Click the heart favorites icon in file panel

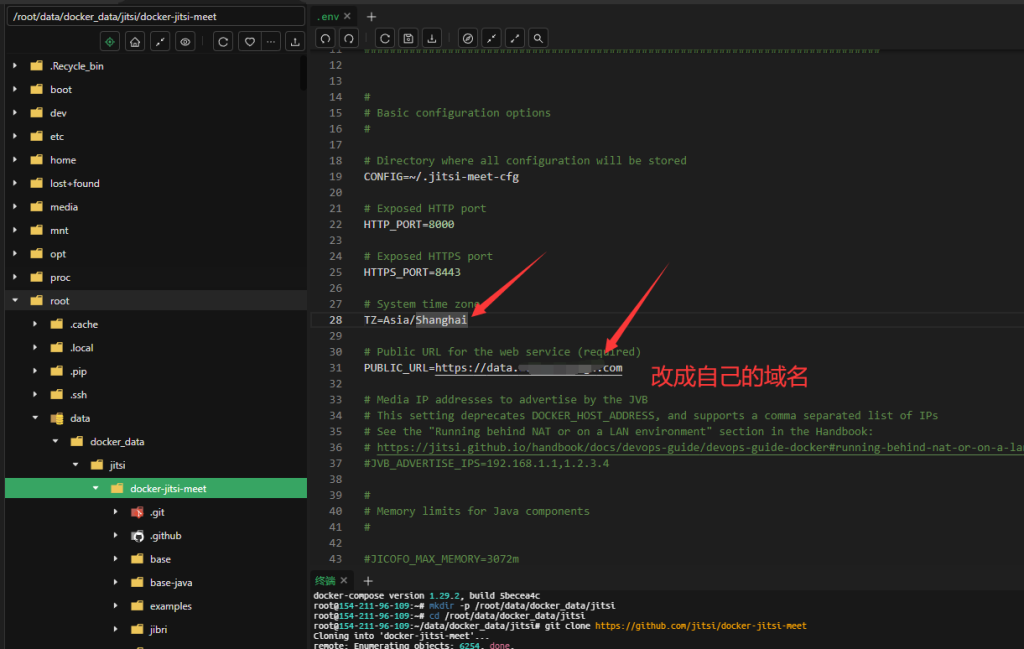(249, 41)
